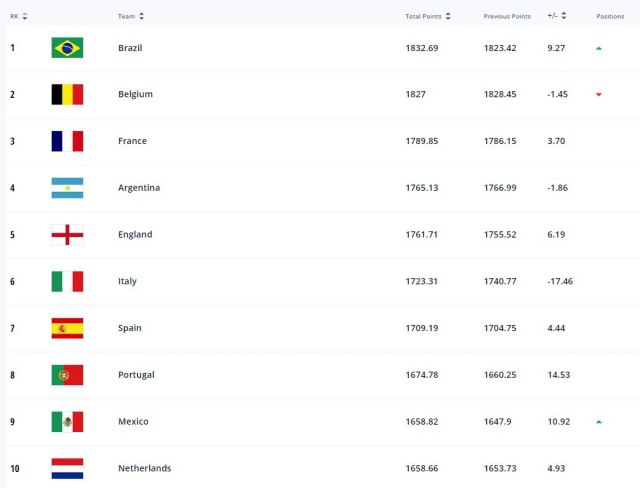The height and width of the screenshot is (488, 640).
Task: Click the Italy flag icon
Action: 67,281
